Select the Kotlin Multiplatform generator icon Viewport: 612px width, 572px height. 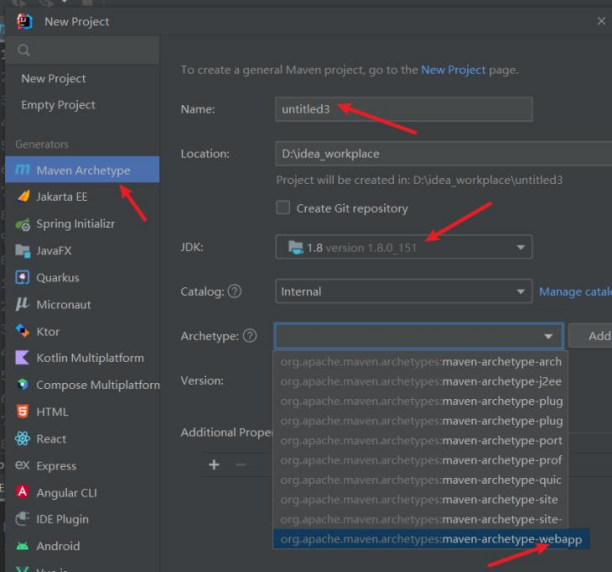[x=22, y=358]
